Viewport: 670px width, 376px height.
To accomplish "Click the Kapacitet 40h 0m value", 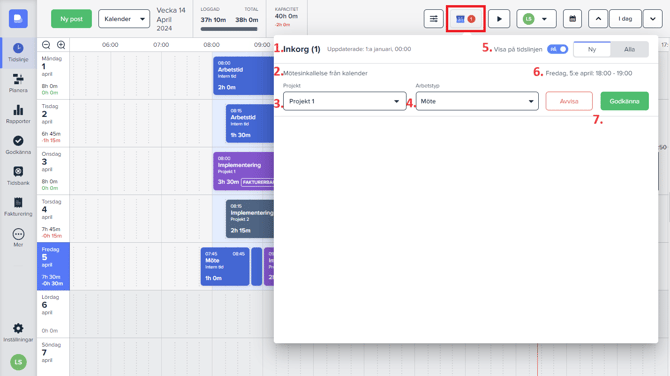I will (286, 16).
